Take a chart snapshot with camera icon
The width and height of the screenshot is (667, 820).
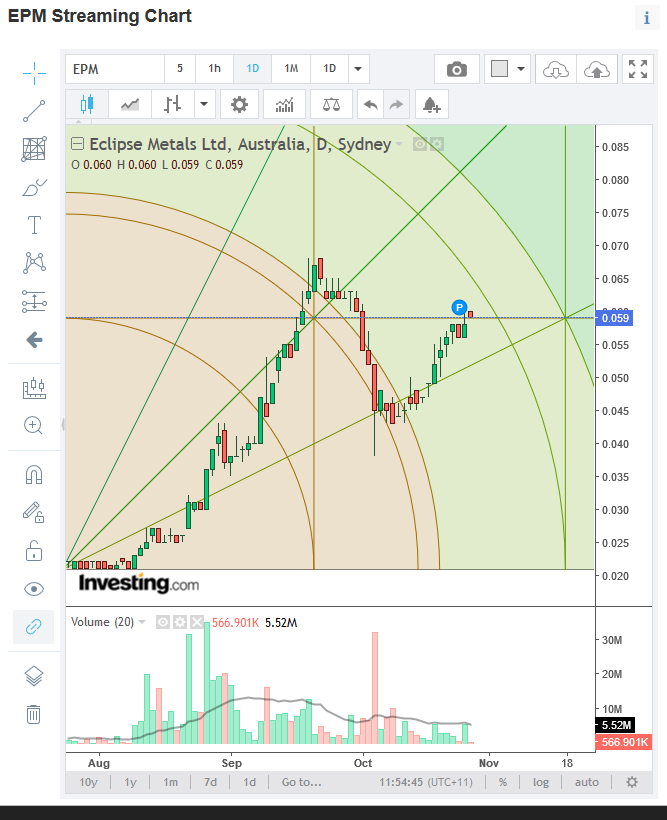(x=457, y=69)
